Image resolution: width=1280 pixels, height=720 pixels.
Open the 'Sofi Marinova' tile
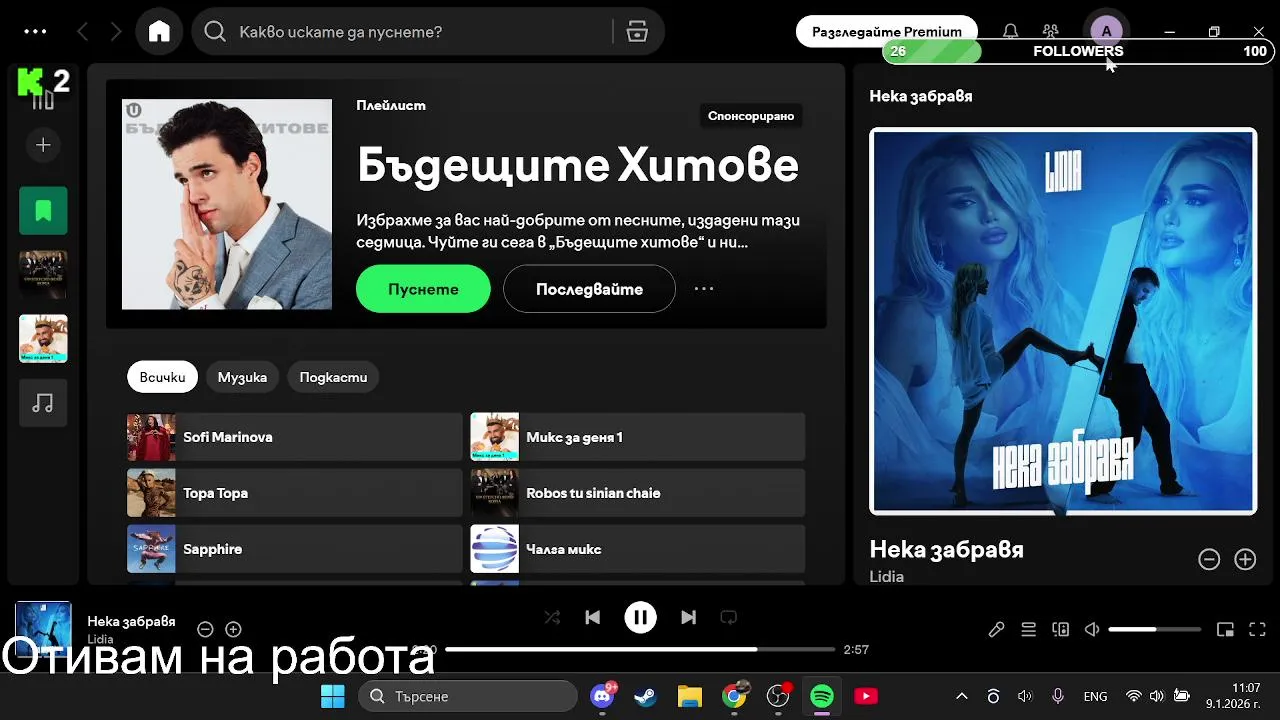(x=295, y=437)
